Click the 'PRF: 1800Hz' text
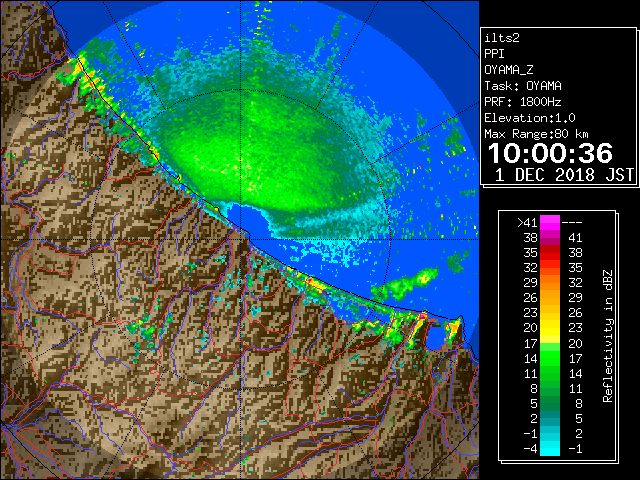The height and width of the screenshot is (480, 640). [x=523, y=102]
